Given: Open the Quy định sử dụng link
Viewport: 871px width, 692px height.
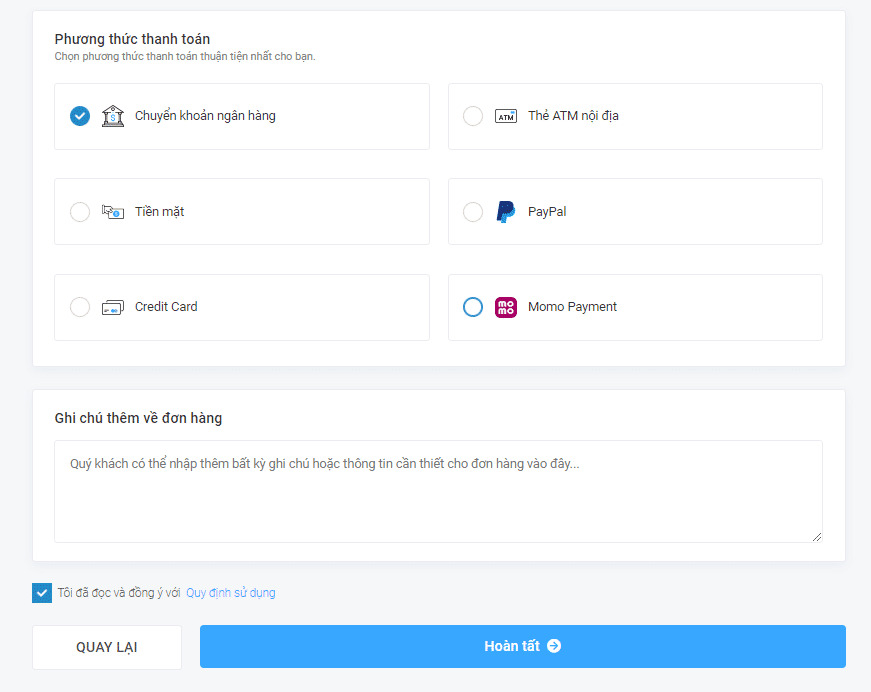Looking at the screenshot, I should pos(230,593).
